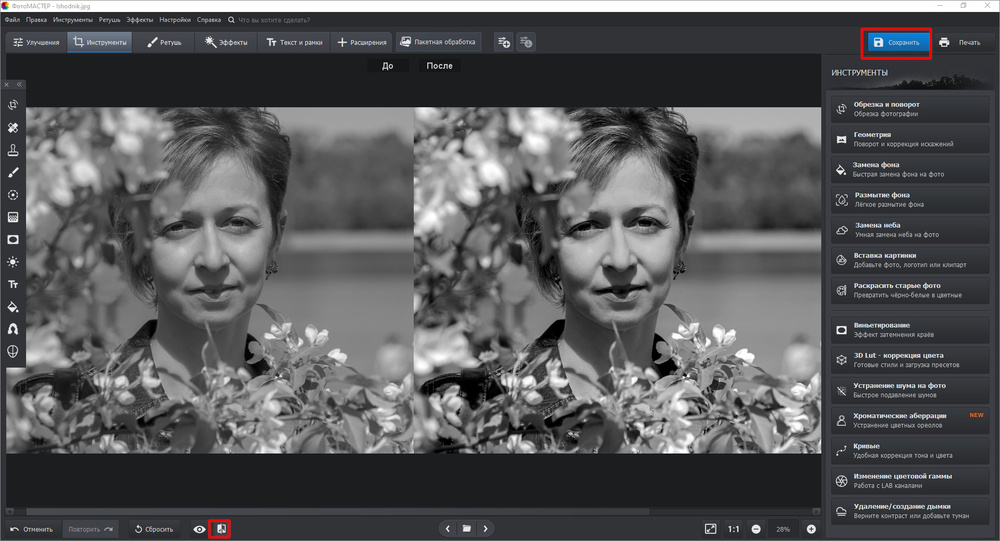Viewport: 1000px width, 541px height.
Task: Select the healing brush (bandage) tool
Action: pyautogui.click(x=13, y=128)
